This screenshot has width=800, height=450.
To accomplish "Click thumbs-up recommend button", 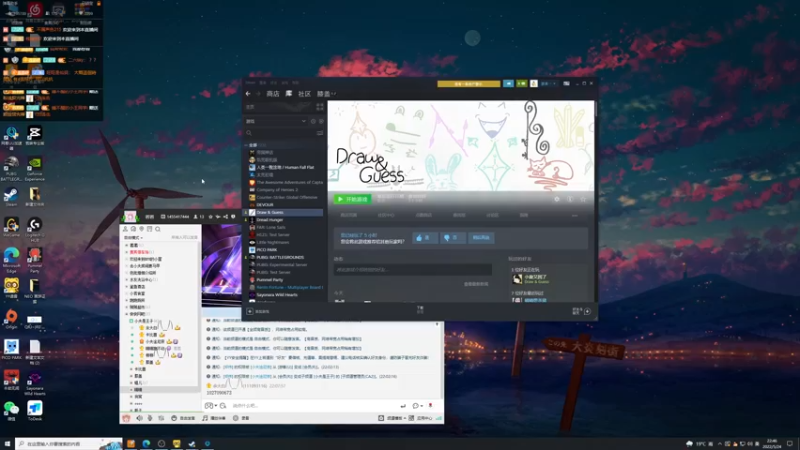I will [424, 238].
